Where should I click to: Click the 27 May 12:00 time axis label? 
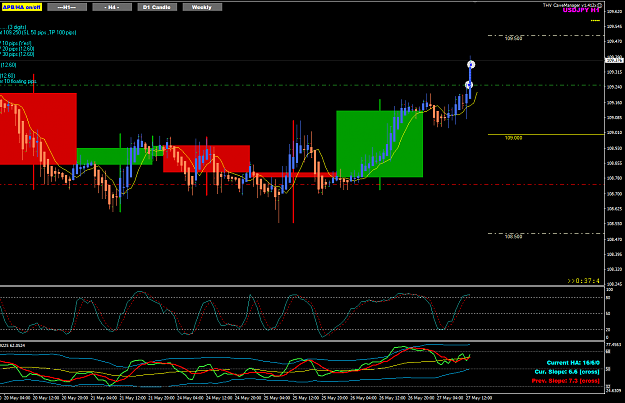pyautogui.click(x=479, y=398)
